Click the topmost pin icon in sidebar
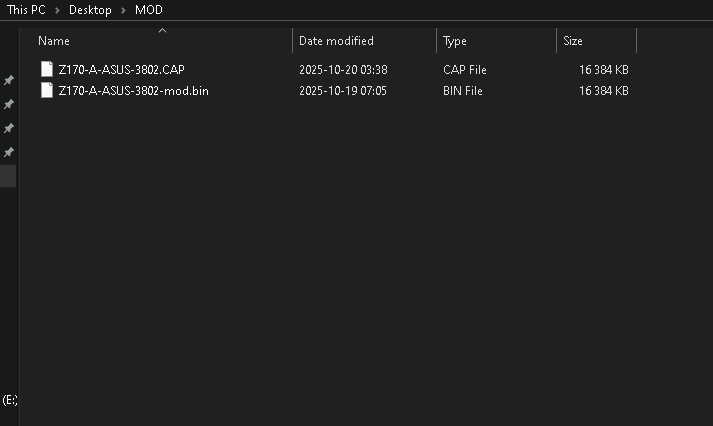 coord(9,80)
